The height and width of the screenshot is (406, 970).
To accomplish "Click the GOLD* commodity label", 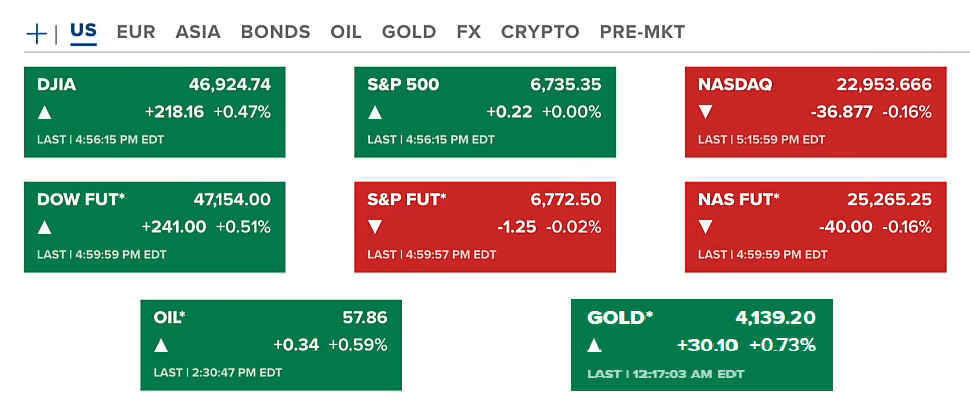I will (x=620, y=318).
